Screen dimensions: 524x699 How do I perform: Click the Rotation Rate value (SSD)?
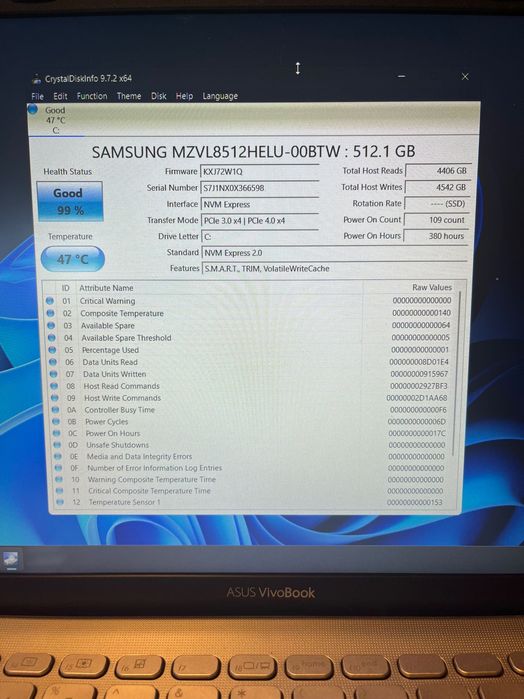pos(437,204)
